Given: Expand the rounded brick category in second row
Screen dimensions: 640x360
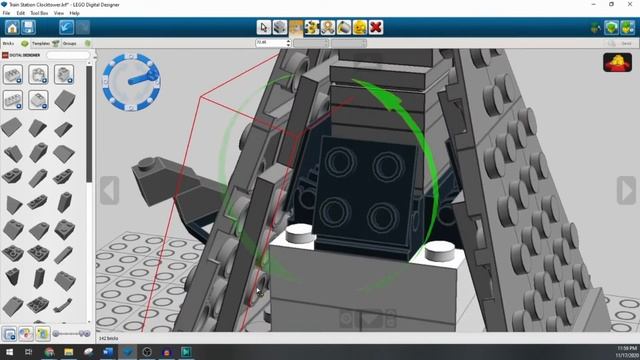Looking at the screenshot, I should [38, 100].
